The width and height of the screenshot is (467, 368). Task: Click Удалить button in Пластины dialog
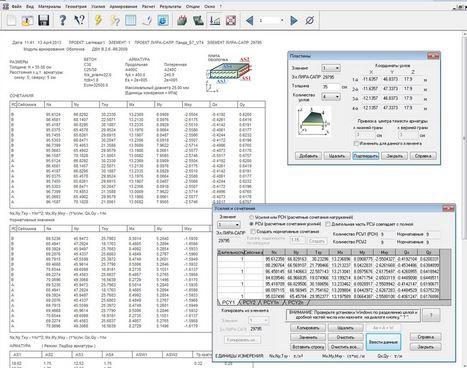(337, 156)
